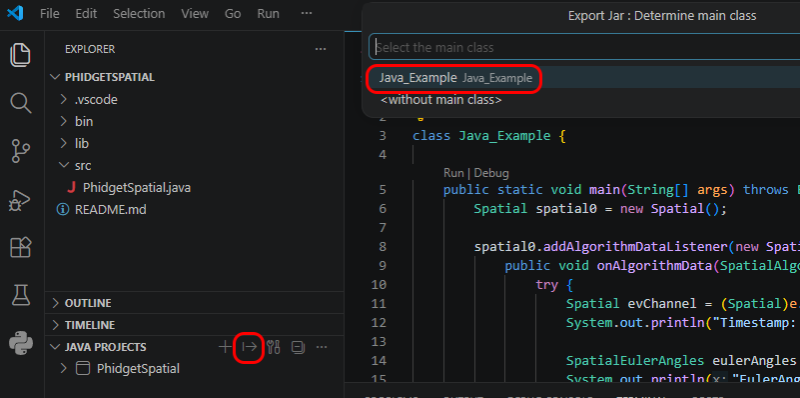
Task: Open the Run and Debug view
Action: [x=21, y=201]
